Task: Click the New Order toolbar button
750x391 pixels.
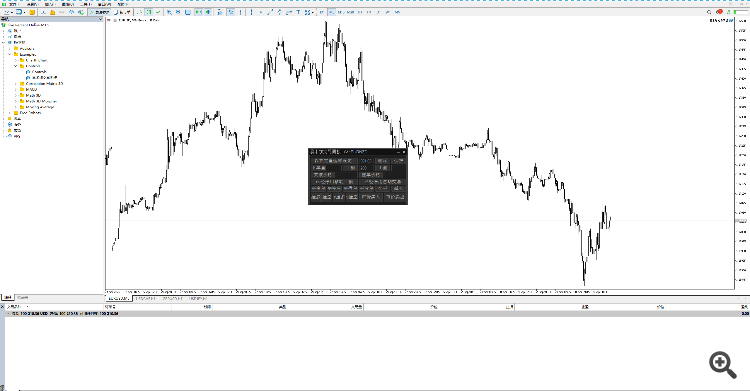Action: click(x=122, y=12)
